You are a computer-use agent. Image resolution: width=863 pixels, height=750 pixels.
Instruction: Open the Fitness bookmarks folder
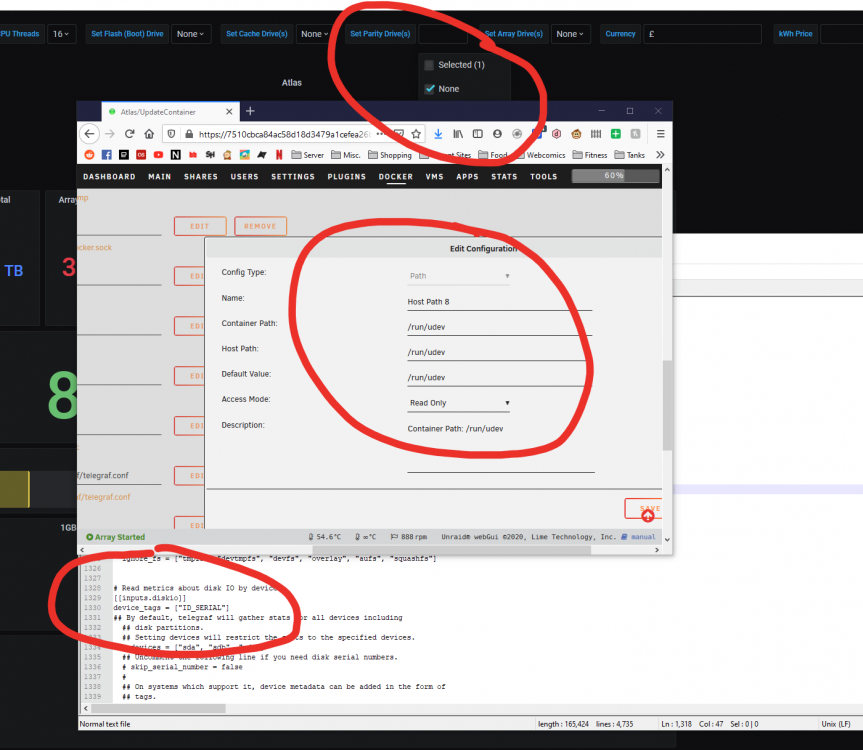(590, 155)
